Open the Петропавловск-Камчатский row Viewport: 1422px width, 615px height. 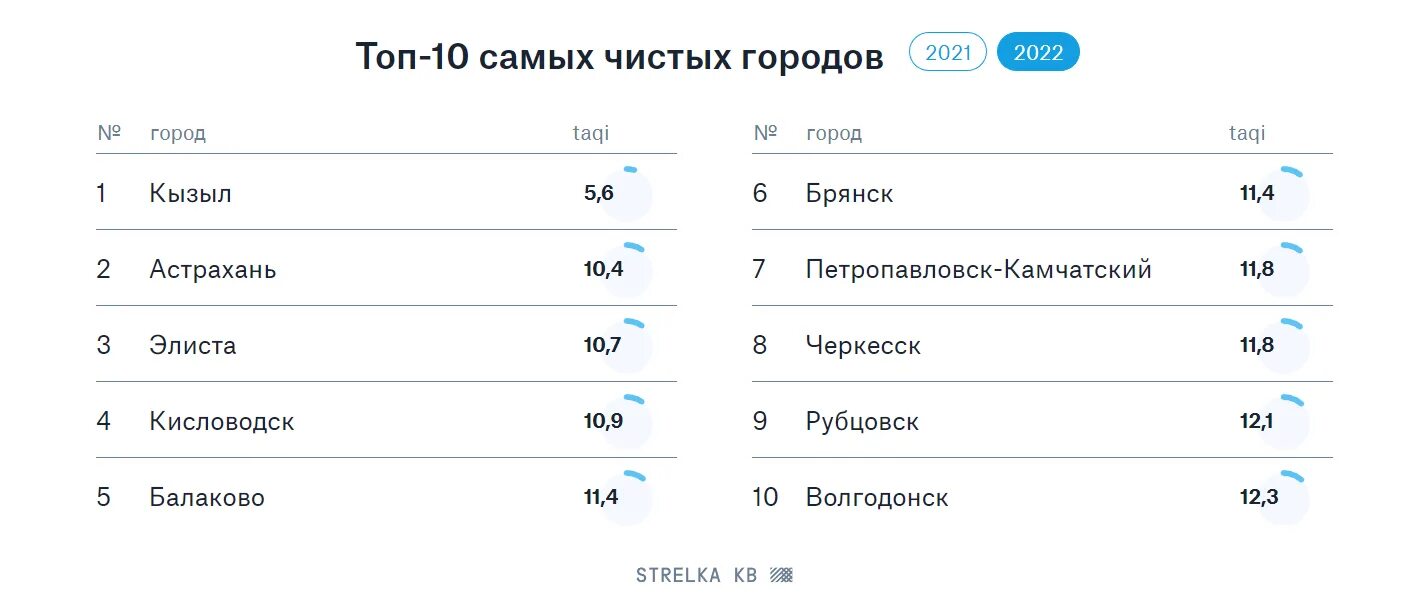coord(978,270)
